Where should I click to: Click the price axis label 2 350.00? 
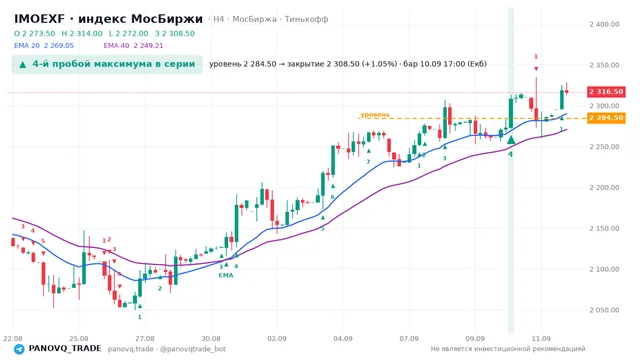click(604, 65)
